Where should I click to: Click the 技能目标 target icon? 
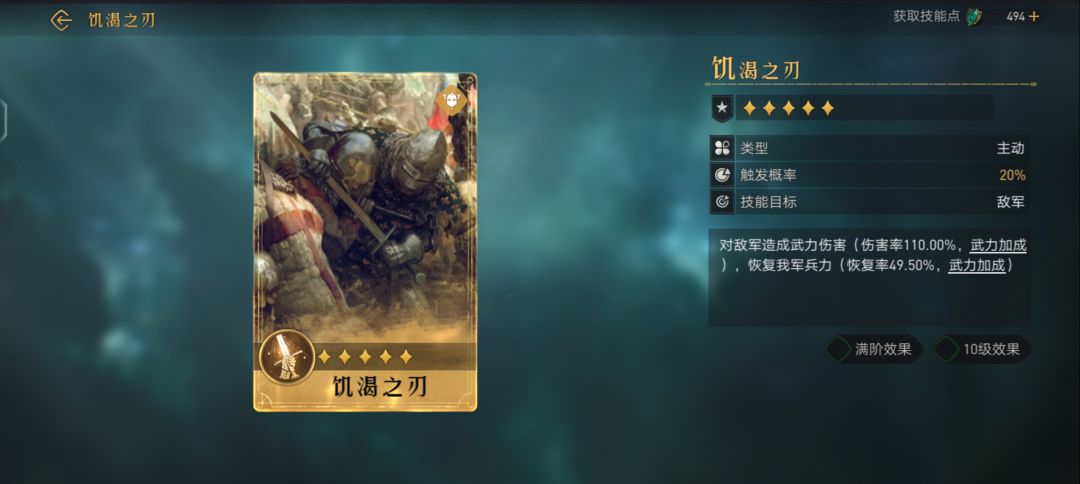(722, 202)
